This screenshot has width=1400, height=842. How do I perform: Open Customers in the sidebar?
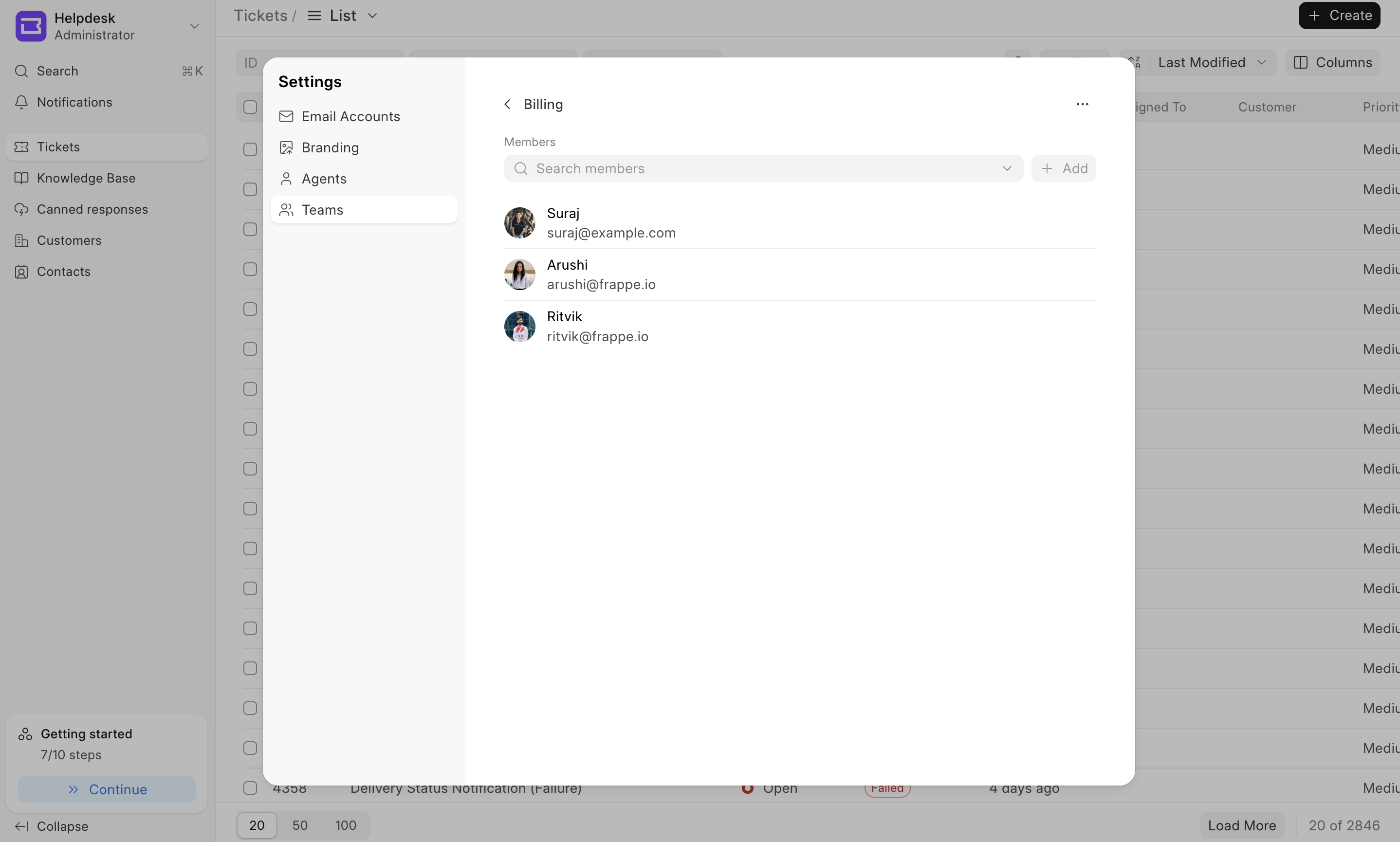coord(69,240)
